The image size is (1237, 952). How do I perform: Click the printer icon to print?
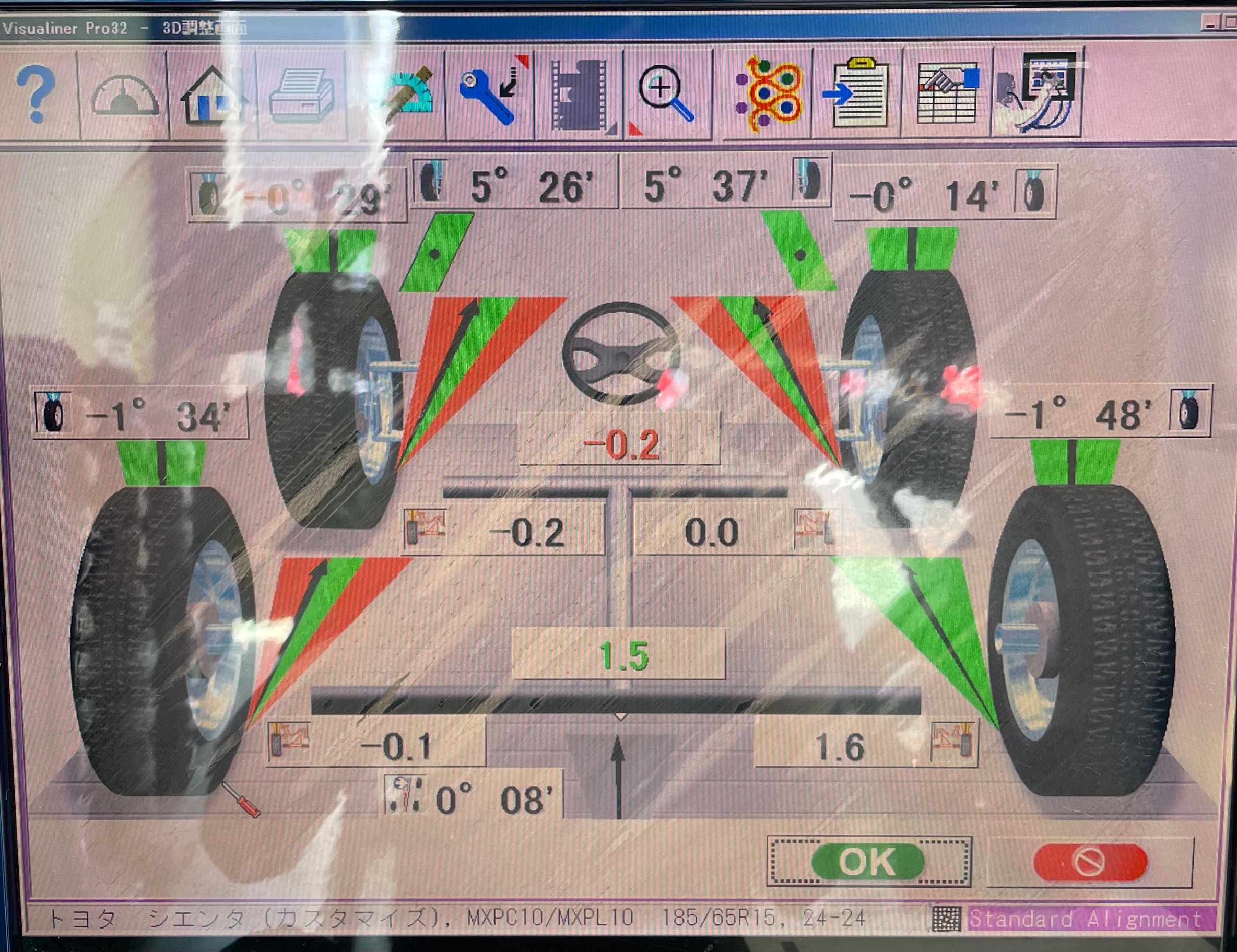pyautogui.click(x=302, y=95)
